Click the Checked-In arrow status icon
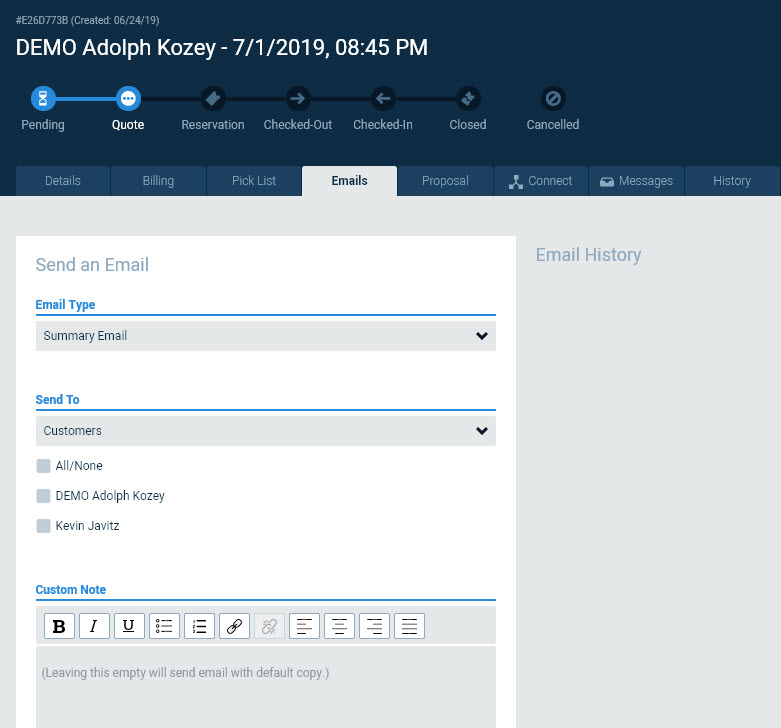Viewport: 781px width, 728px height. point(383,99)
